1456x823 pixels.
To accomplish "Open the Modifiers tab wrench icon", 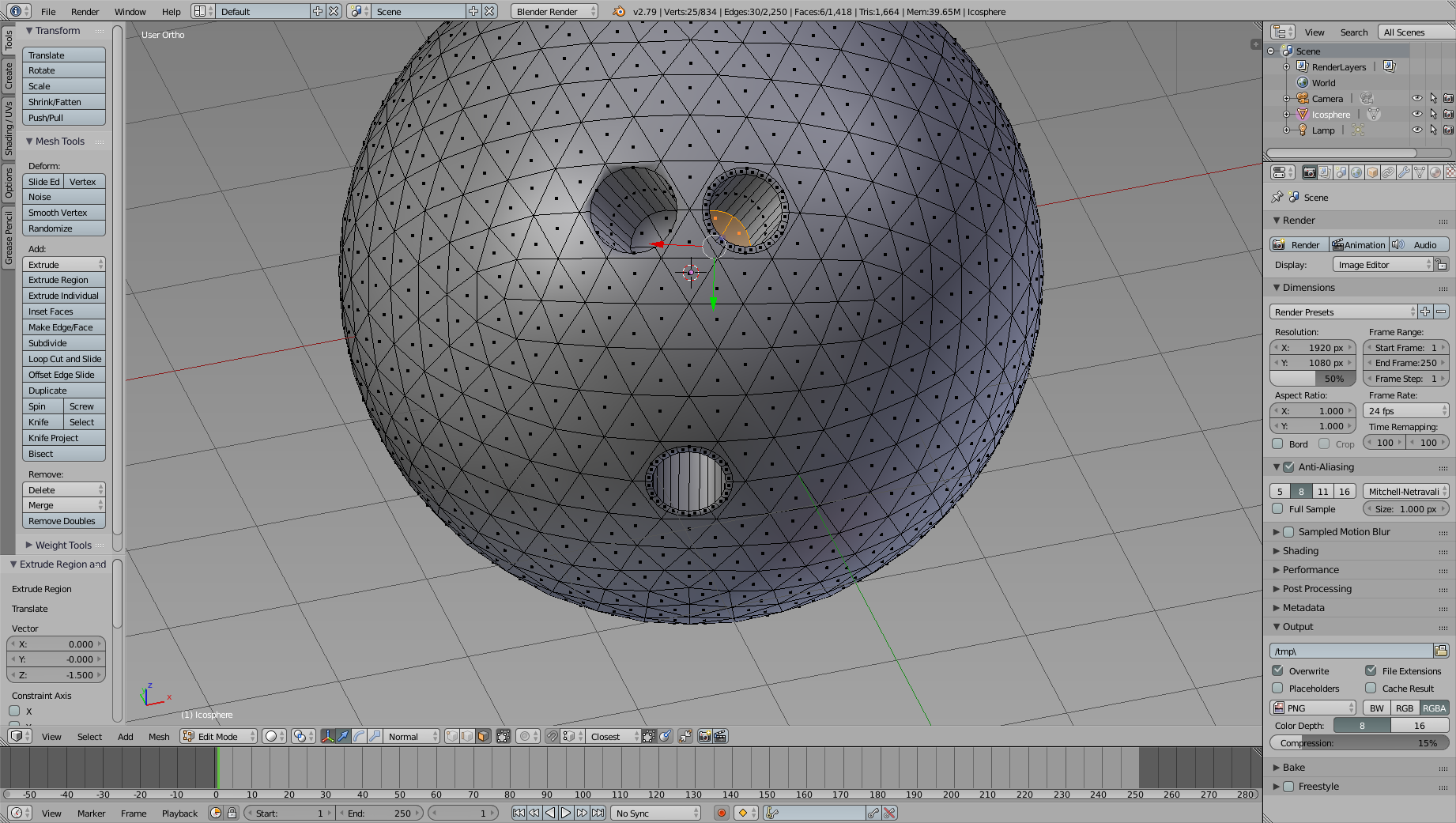I will click(1404, 172).
